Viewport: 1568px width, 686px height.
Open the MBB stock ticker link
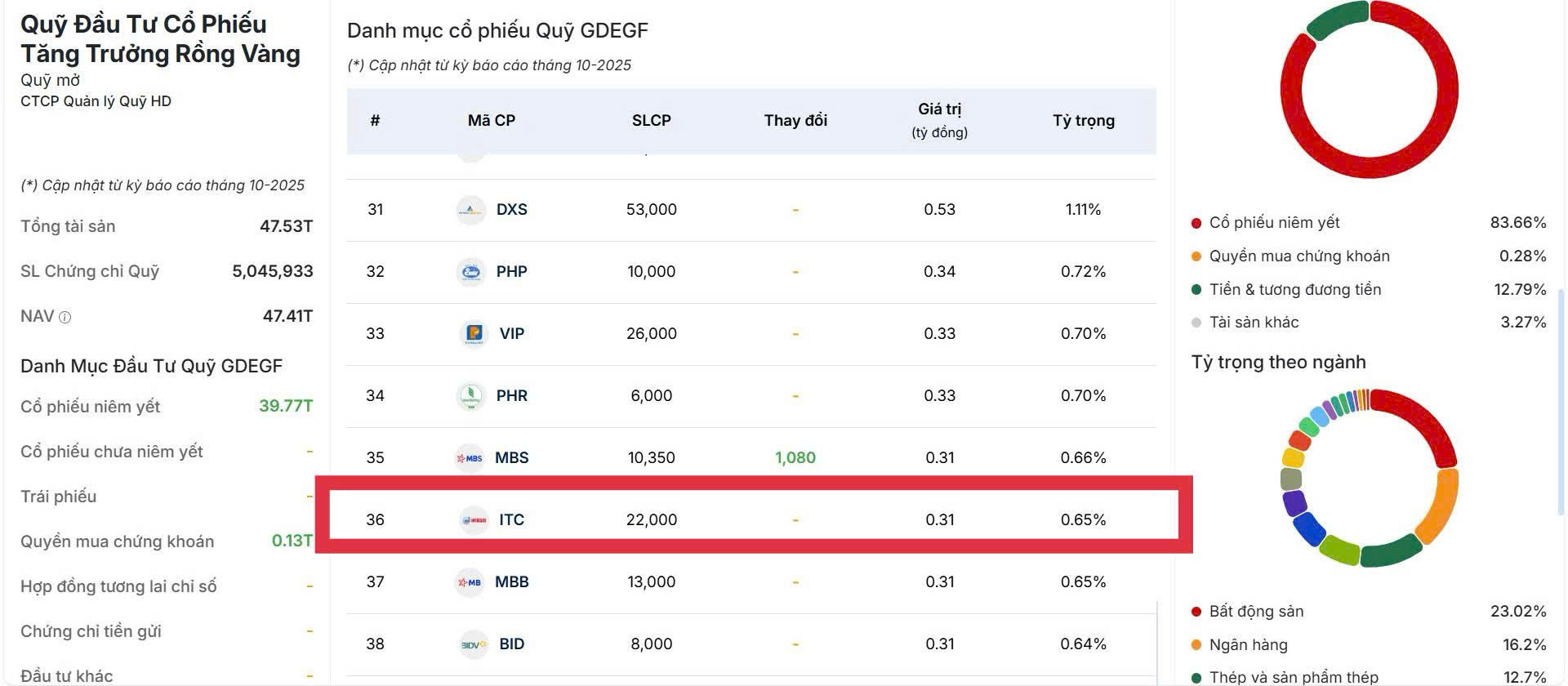coord(512,582)
